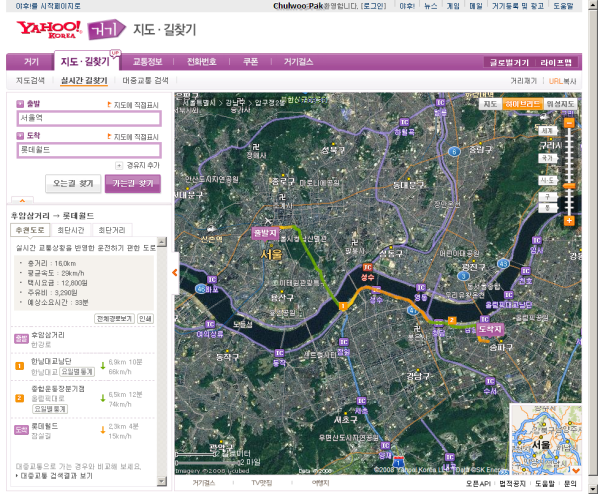
Task: Click waypoint 2 marker on the map route
Action: pyautogui.click(x=452, y=320)
